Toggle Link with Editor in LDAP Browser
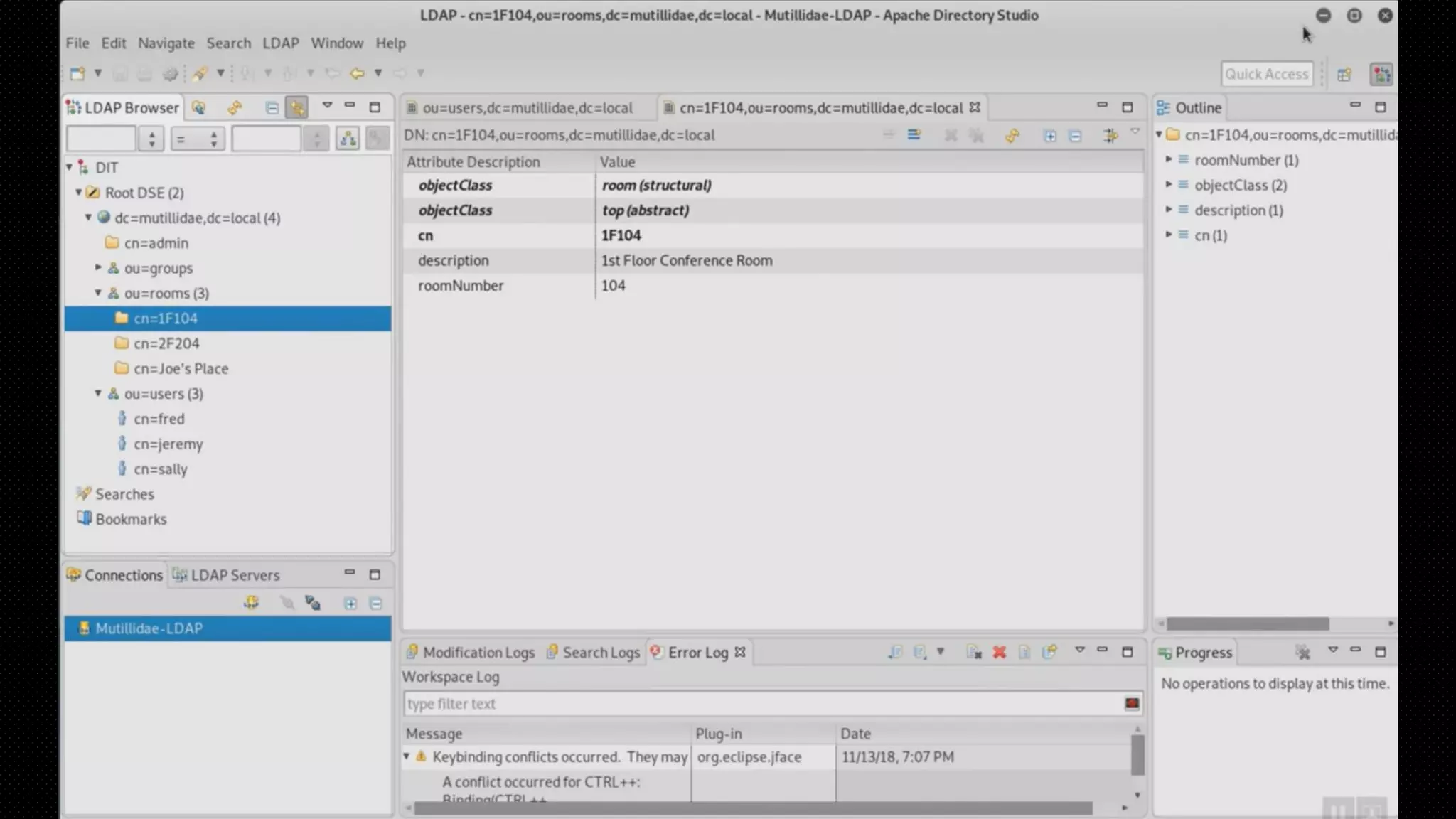 (296, 107)
